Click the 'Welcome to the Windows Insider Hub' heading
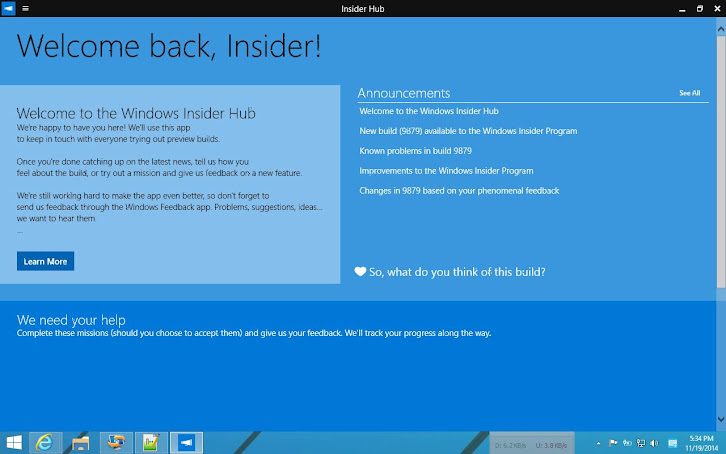Viewport: 726px width, 454px height. coord(136,113)
